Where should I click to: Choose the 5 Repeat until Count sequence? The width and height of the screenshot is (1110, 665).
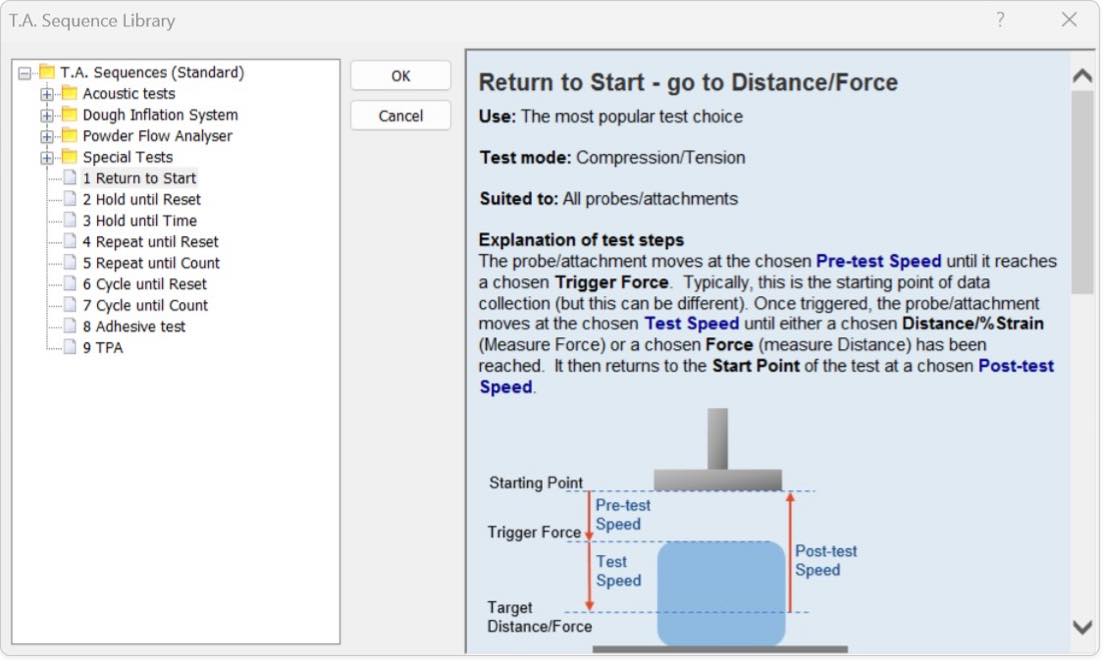tap(151, 263)
